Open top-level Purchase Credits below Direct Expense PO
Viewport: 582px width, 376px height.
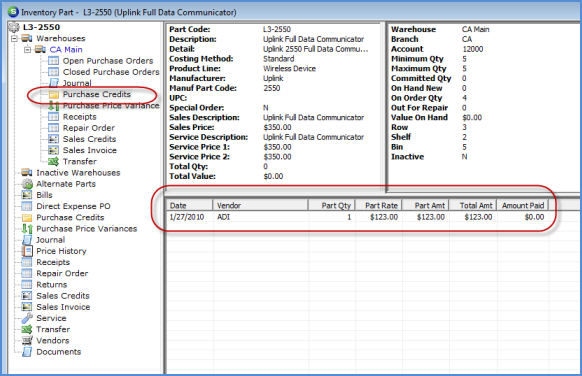point(70,218)
